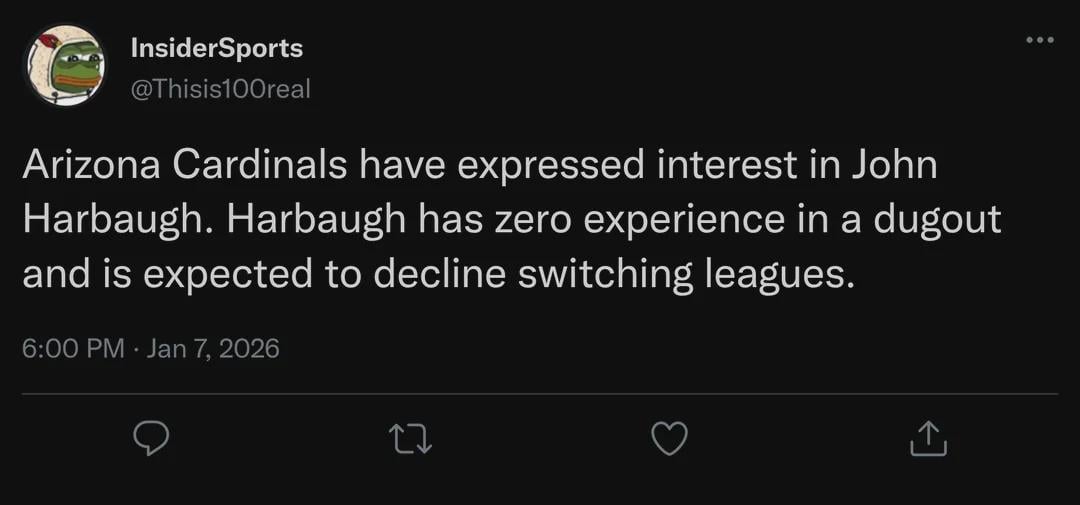Click the reply speech bubble icon
The image size is (1080, 505).
click(x=150, y=438)
